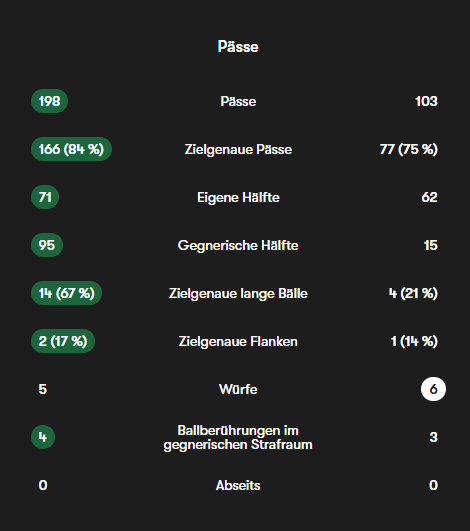The height and width of the screenshot is (531, 470).
Task: Select the white 6 Würfe badge
Action: pyautogui.click(x=433, y=389)
